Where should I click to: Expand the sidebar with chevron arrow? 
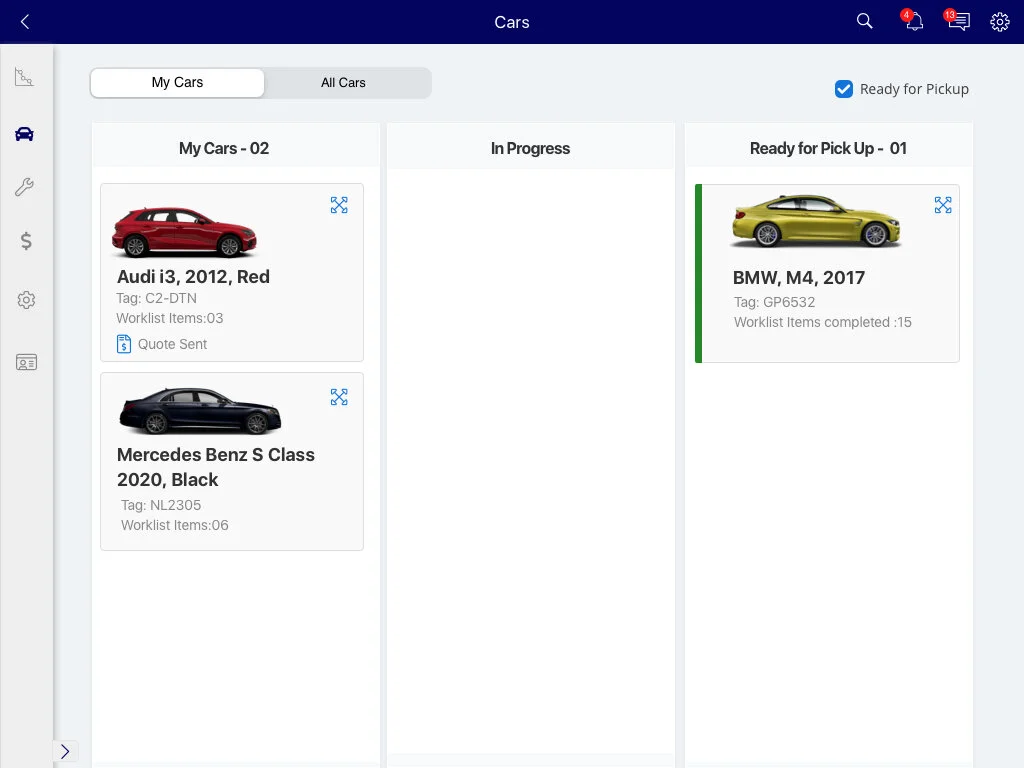[65, 751]
